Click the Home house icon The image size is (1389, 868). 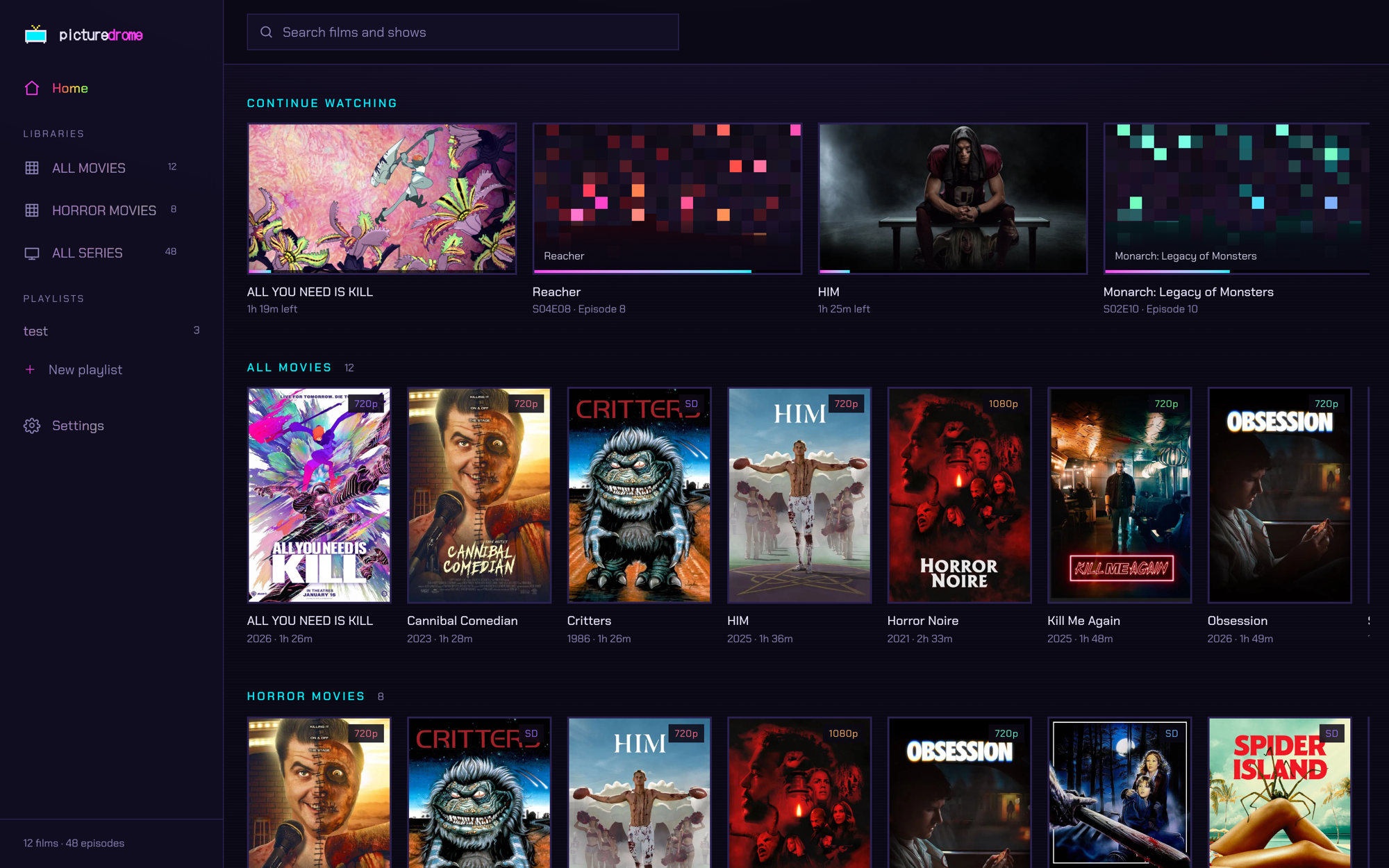tap(32, 88)
